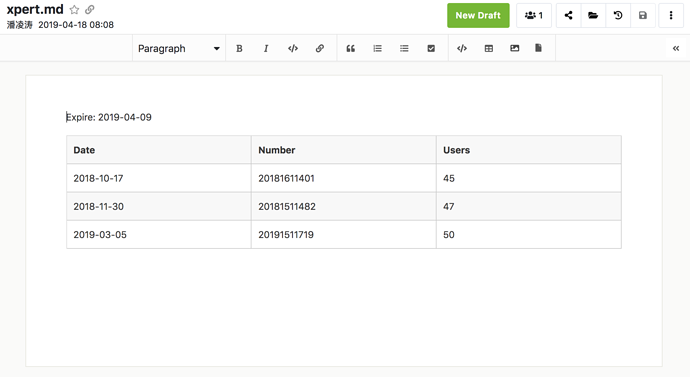Viewport: 690px width, 377px height.
Task: Create an unordered list
Action: point(404,48)
